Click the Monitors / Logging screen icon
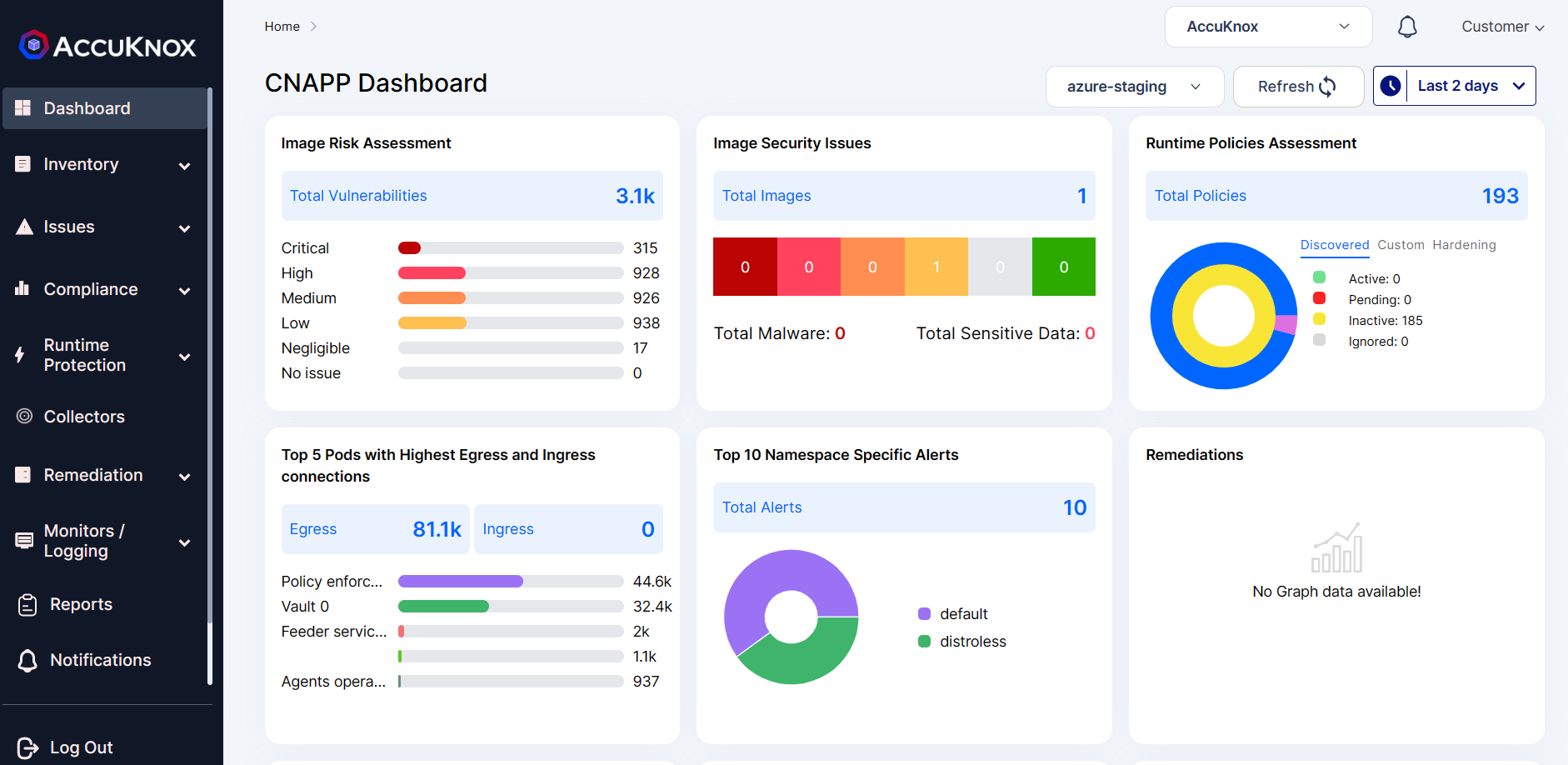The width and height of the screenshot is (1568, 765). pyautogui.click(x=24, y=541)
